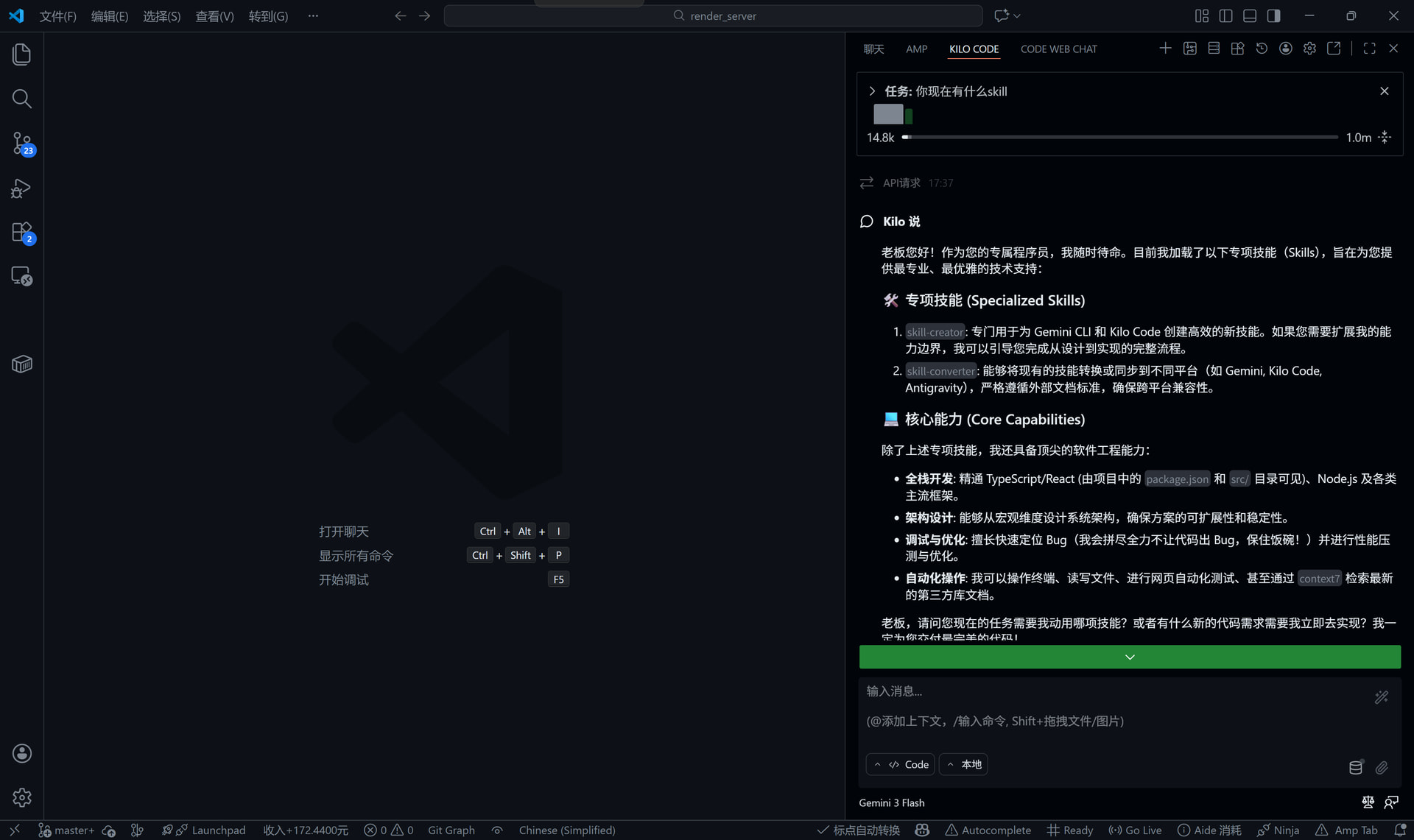
Task: Toggle Go Live server in status bar
Action: tap(1135, 830)
